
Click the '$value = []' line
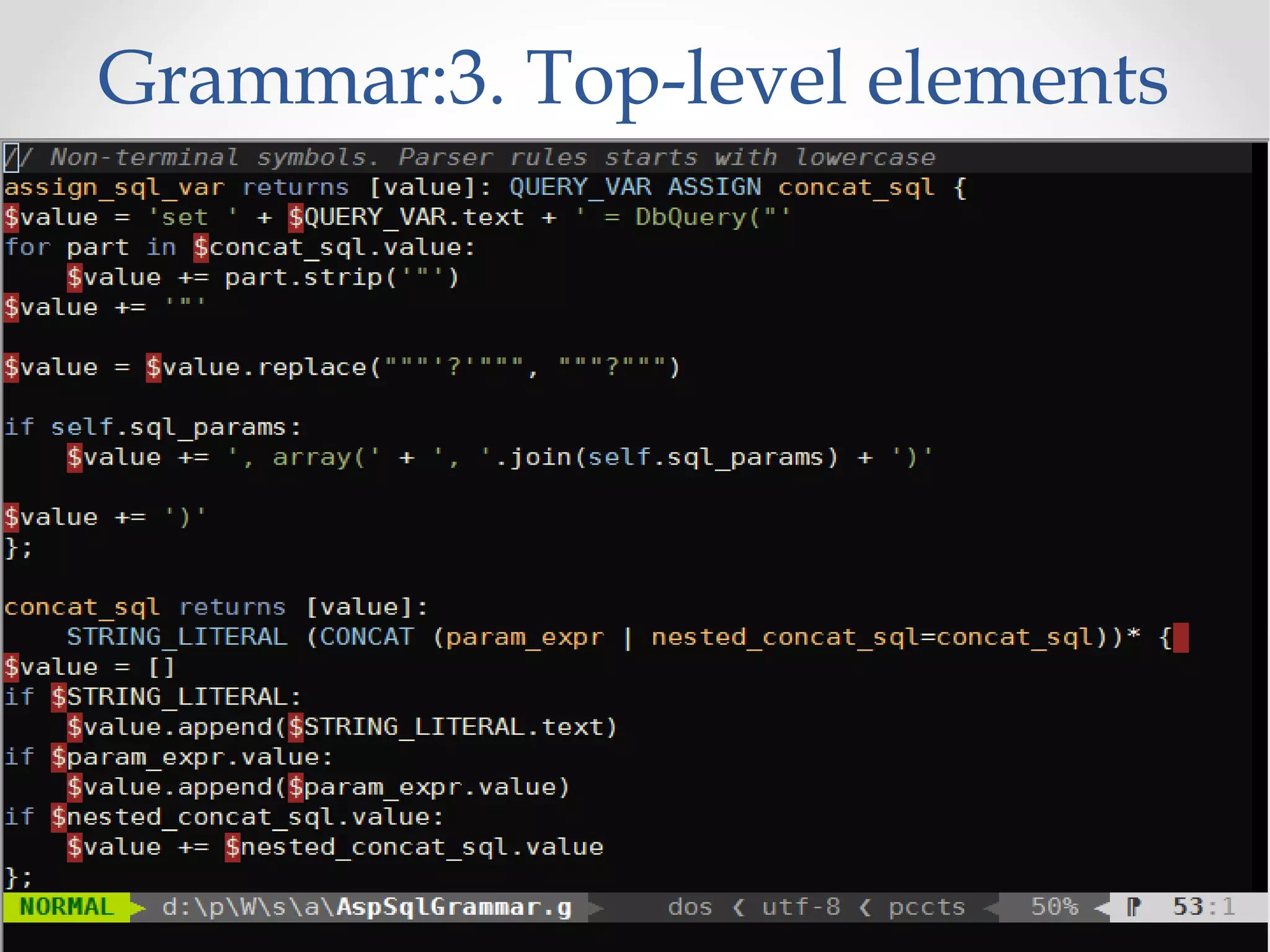pyautogui.click(x=90, y=667)
